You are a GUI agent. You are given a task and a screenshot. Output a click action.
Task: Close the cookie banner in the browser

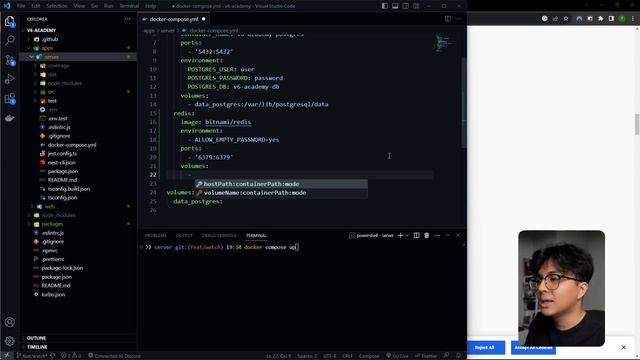point(623,347)
